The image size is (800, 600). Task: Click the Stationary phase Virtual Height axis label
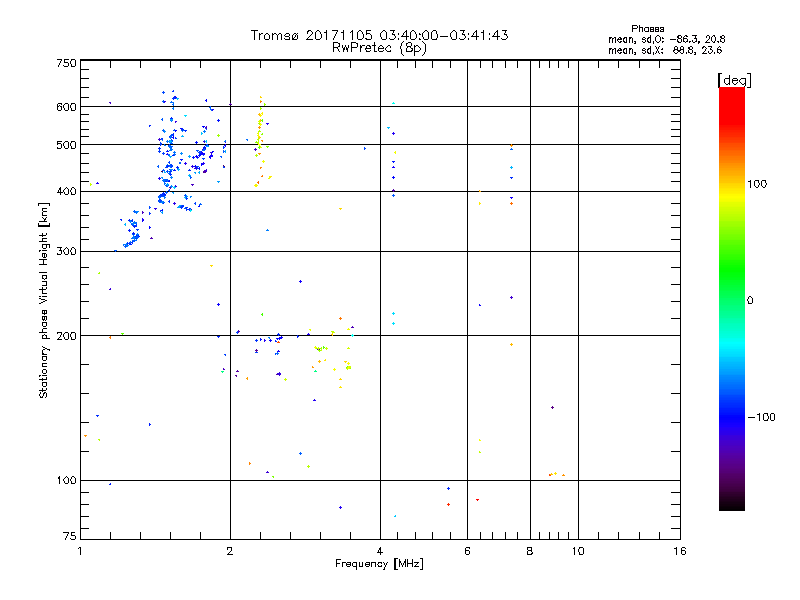tap(43, 300)
